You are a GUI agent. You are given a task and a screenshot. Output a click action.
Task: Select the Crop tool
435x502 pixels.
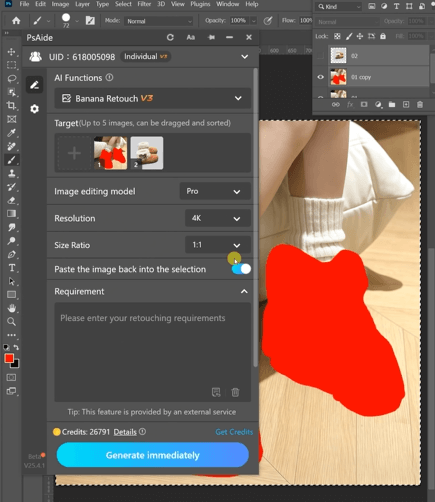[x=11, y=106]
